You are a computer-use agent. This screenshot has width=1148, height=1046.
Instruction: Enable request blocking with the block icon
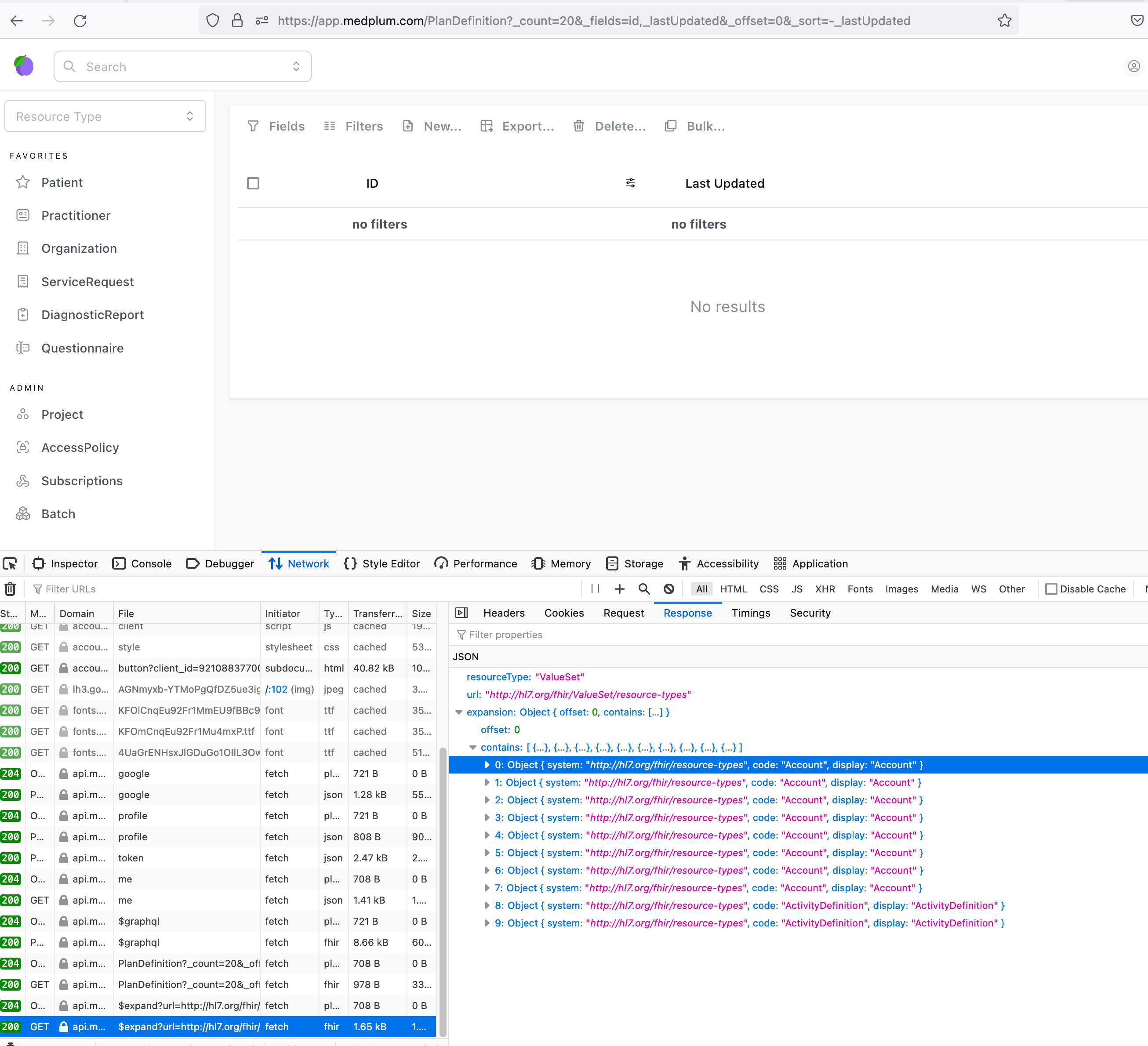668,589
